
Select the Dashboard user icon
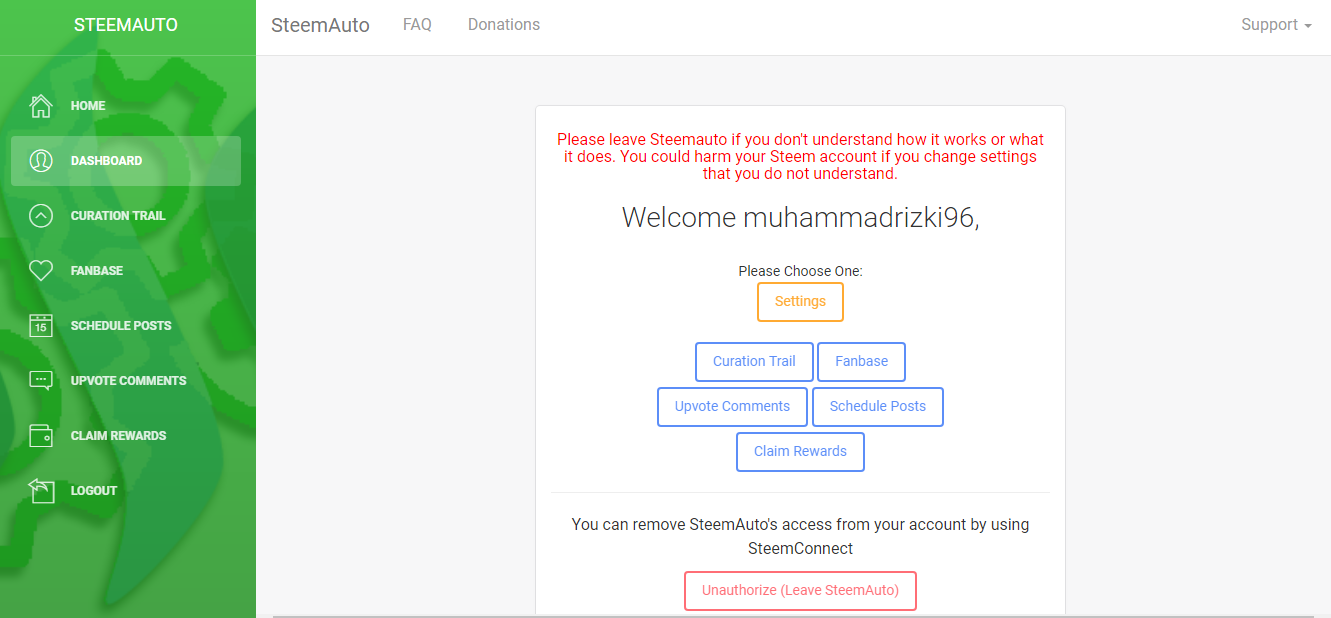pos(41,160)
